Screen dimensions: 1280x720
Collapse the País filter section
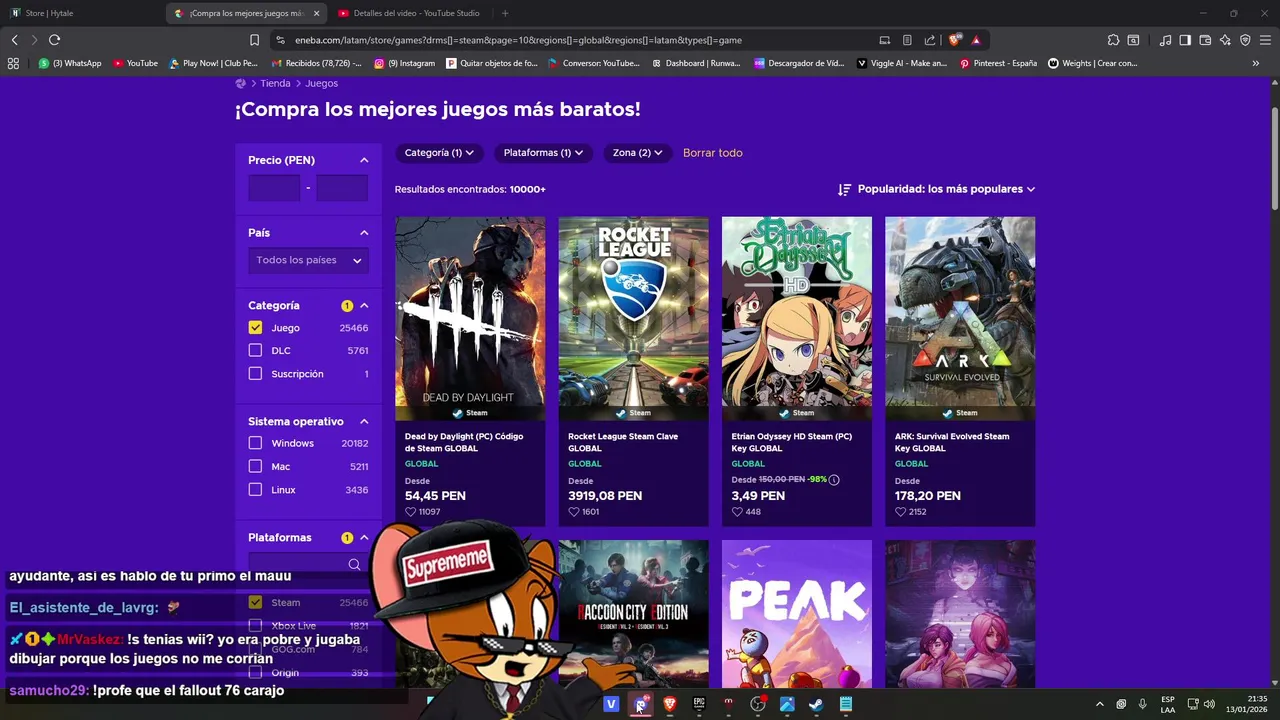(x=364, y=233)
